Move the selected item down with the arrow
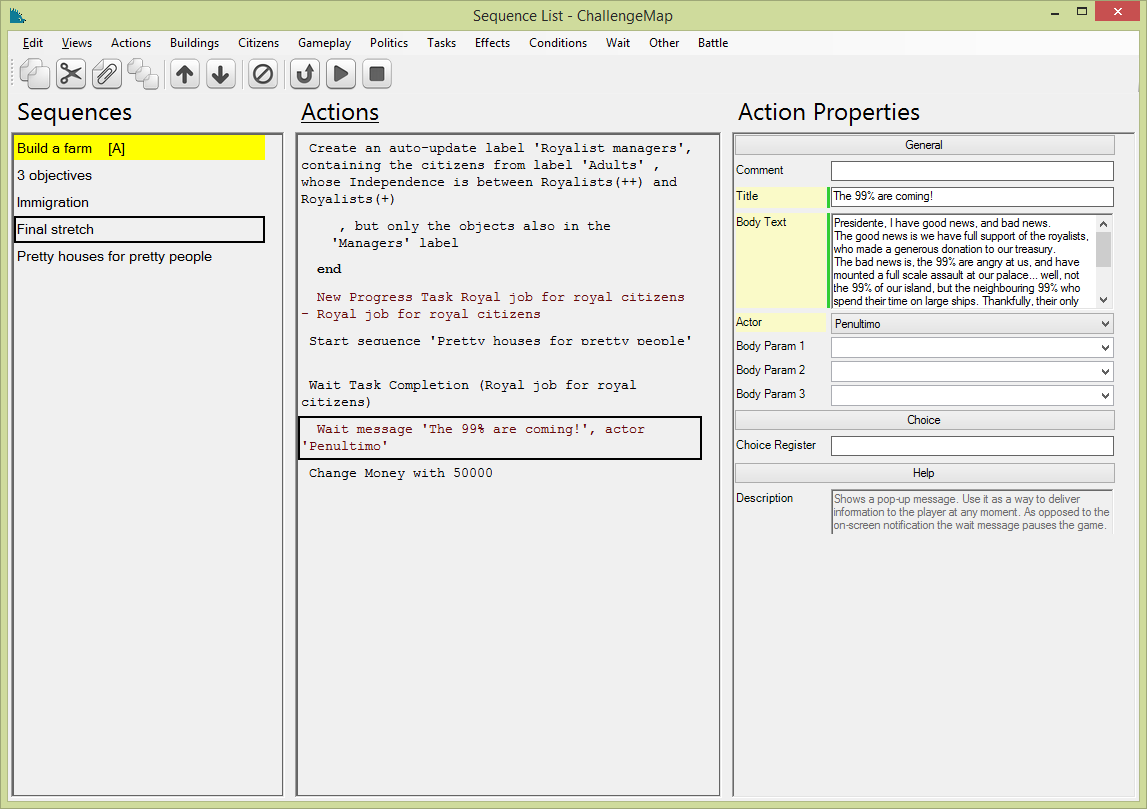This screenshot has width=1147, height=809. (221, 74)
